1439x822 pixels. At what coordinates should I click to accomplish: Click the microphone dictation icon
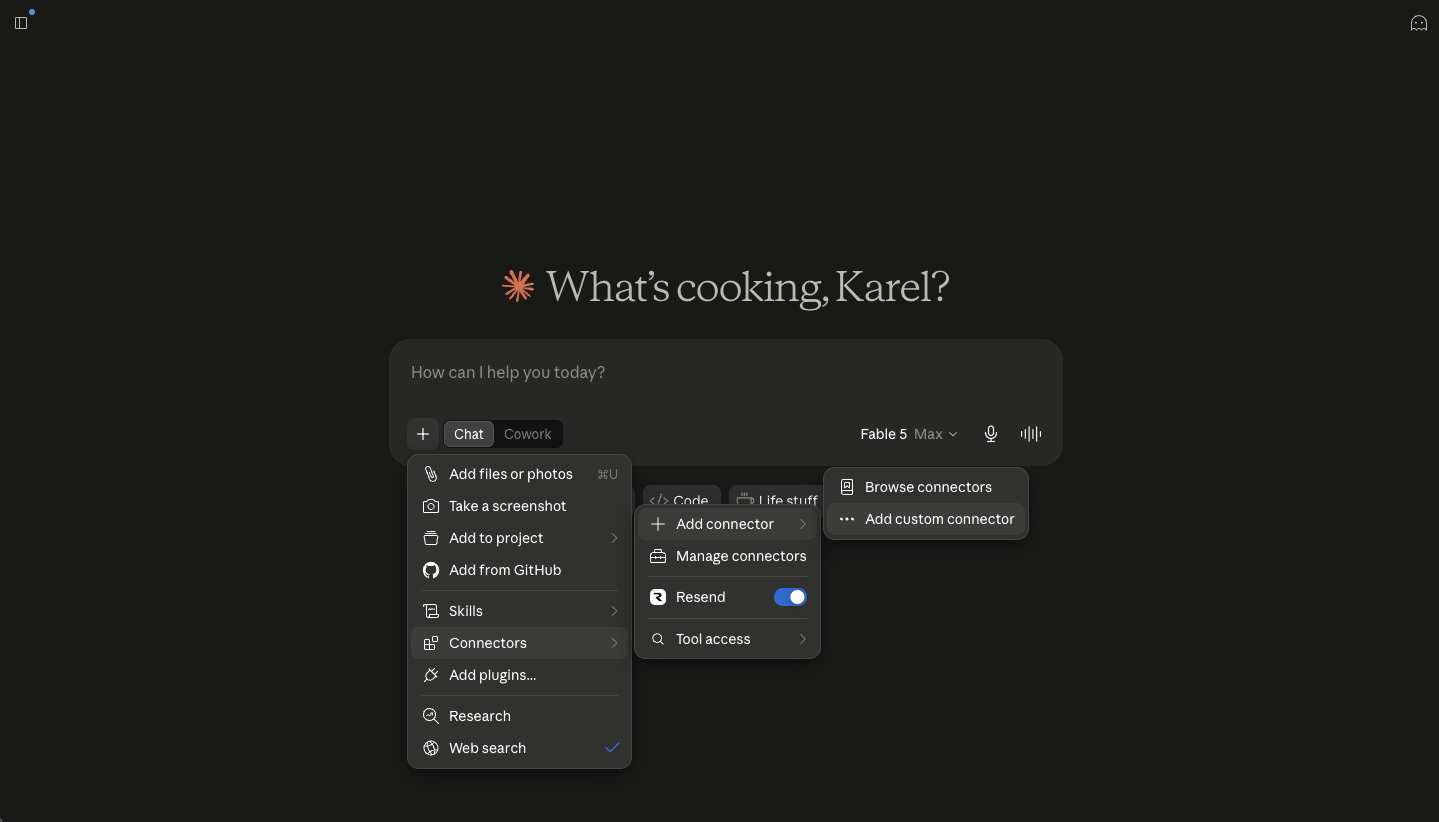point(990,434)
